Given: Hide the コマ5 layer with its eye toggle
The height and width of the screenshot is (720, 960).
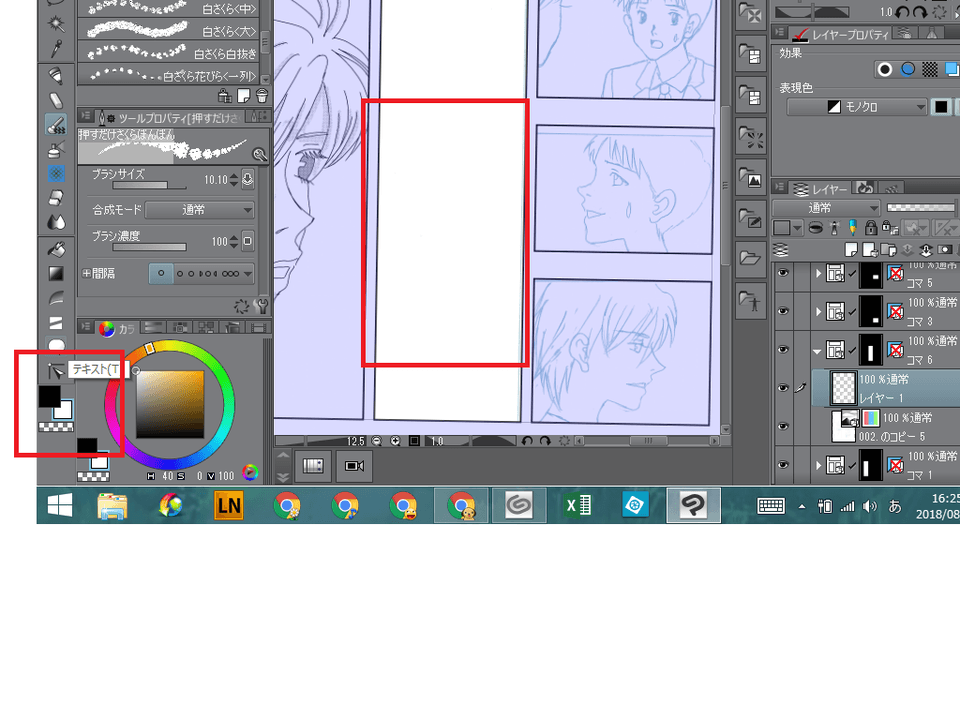Looking at the screenshot, I should (783, 272).
